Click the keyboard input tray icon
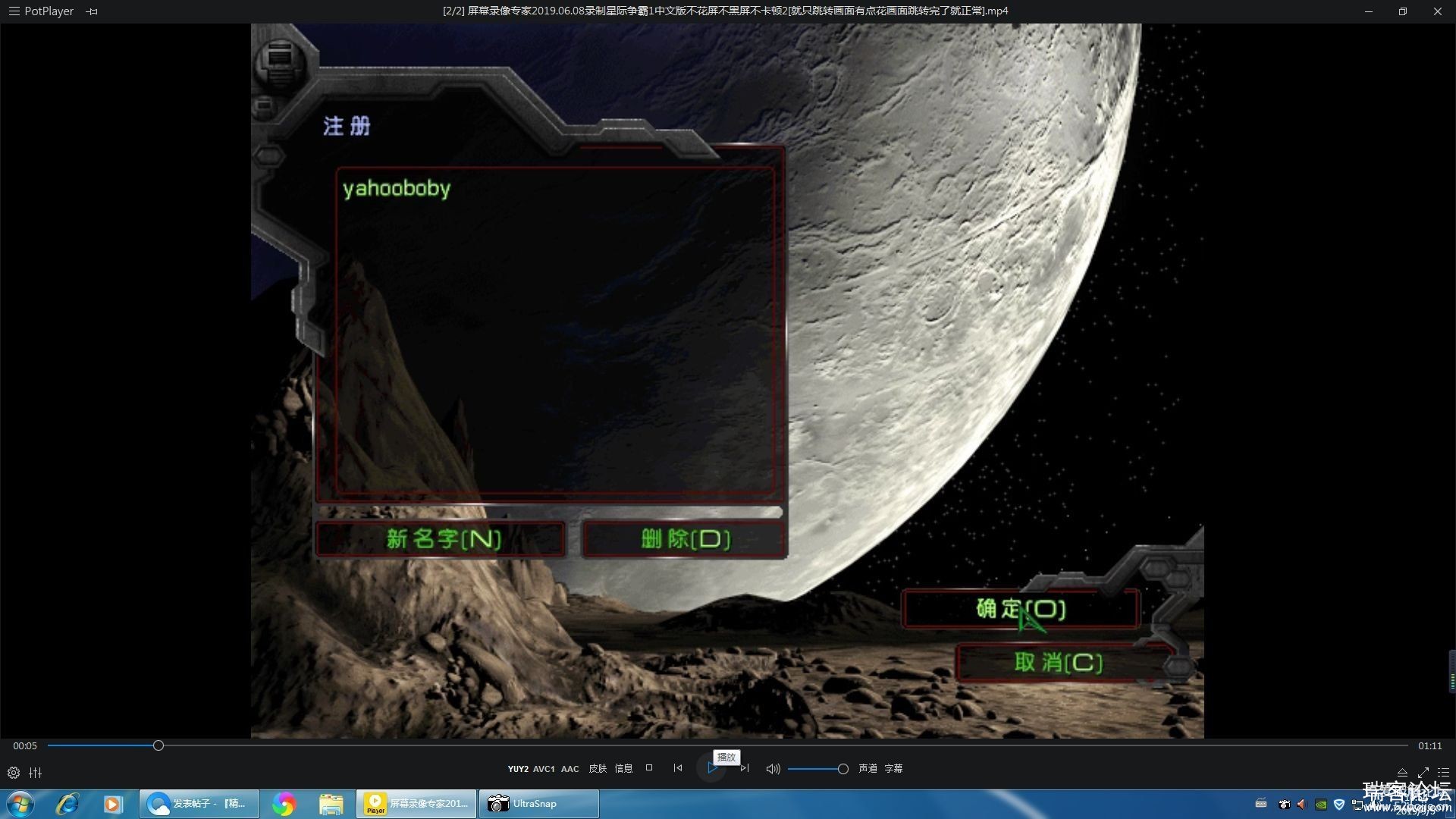This screenshot has height=819, width=1456. [1261, 804]
